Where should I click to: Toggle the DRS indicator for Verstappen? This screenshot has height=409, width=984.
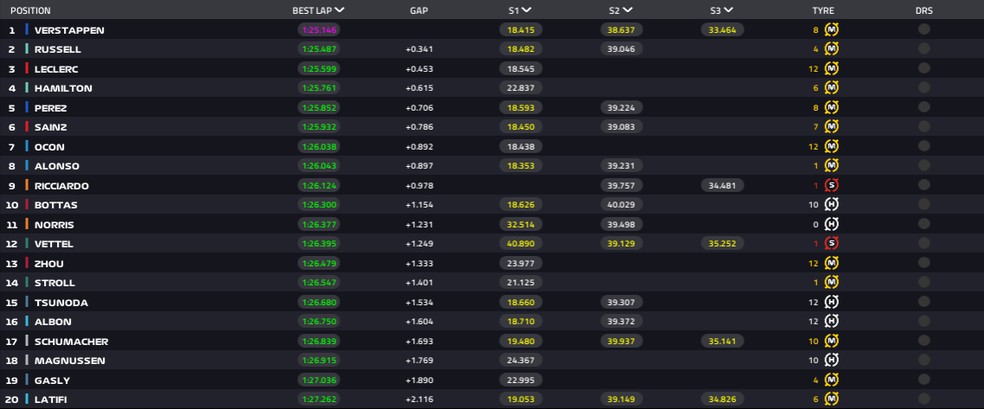[x=924, y=30]
